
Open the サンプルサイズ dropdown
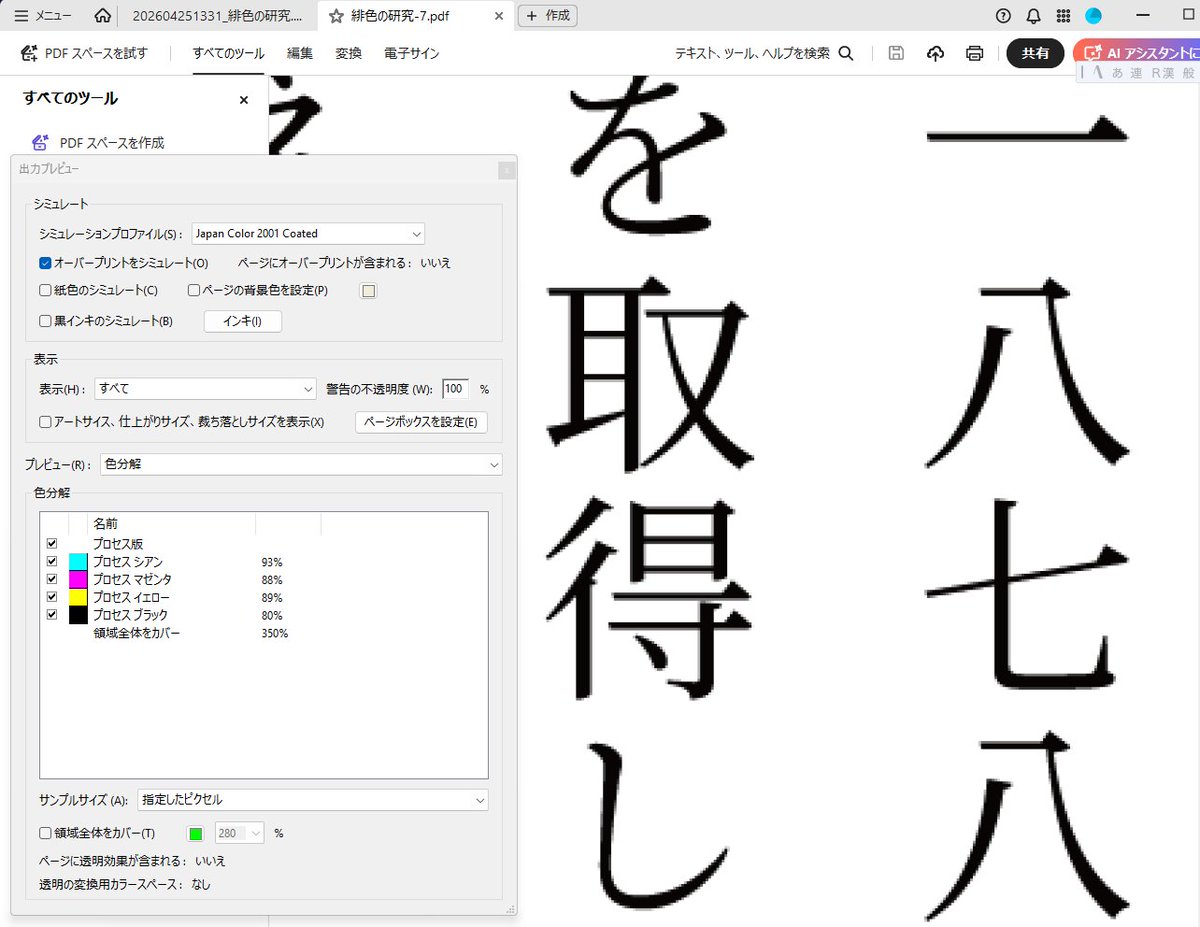pyautogui.click(x=313, y=800)
